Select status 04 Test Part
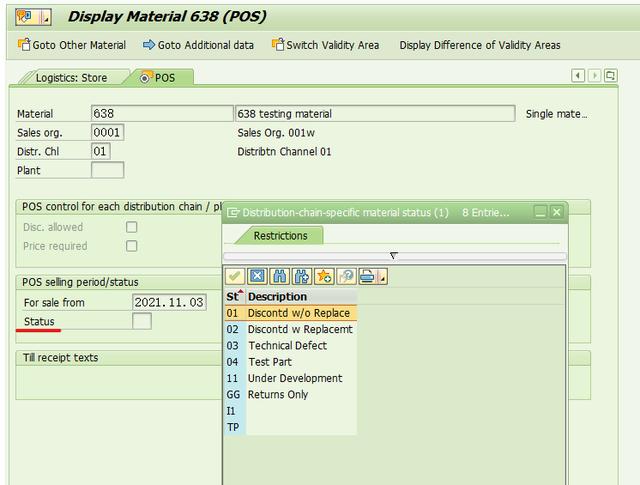Viewport: 640px width, 485px height. pyautogui.click(x=291, y=362)
